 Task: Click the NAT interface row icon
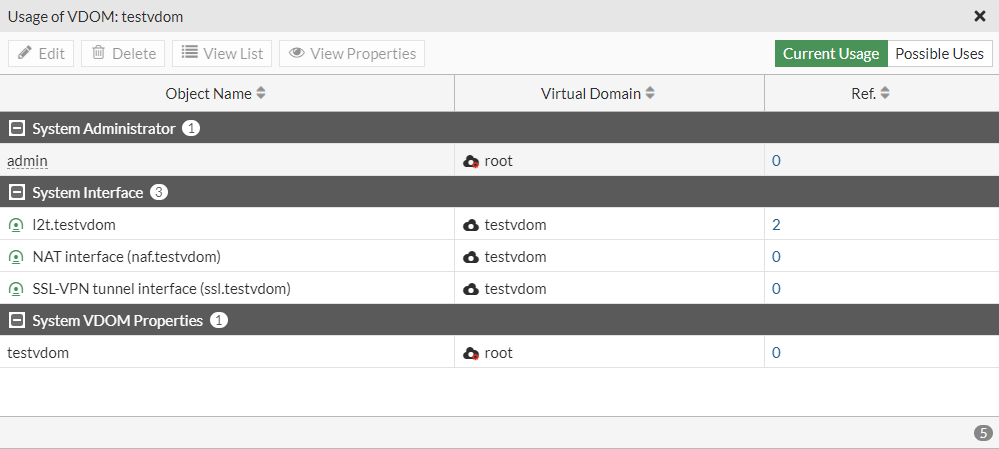16,257
